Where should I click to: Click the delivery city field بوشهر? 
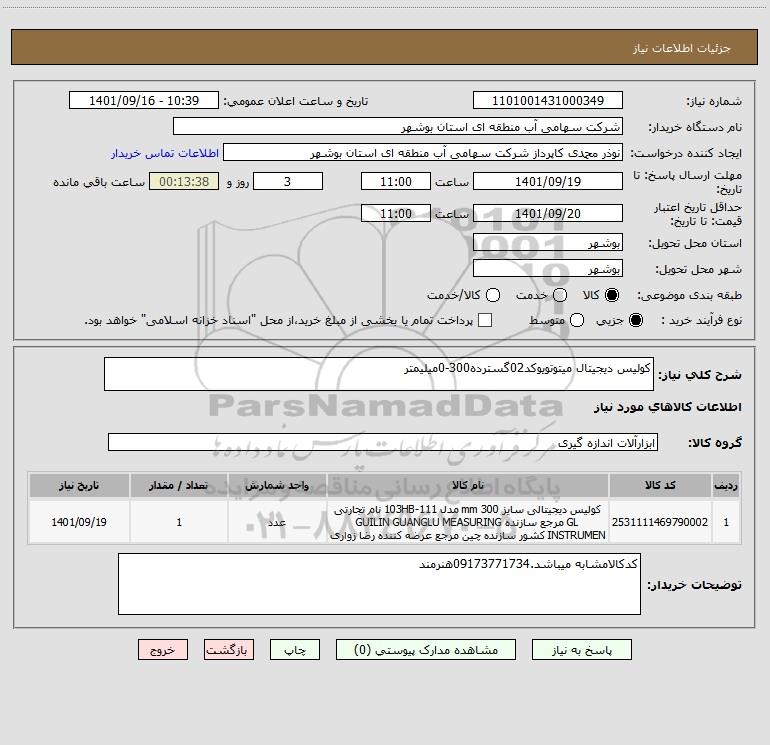click(x=548, y=268)
